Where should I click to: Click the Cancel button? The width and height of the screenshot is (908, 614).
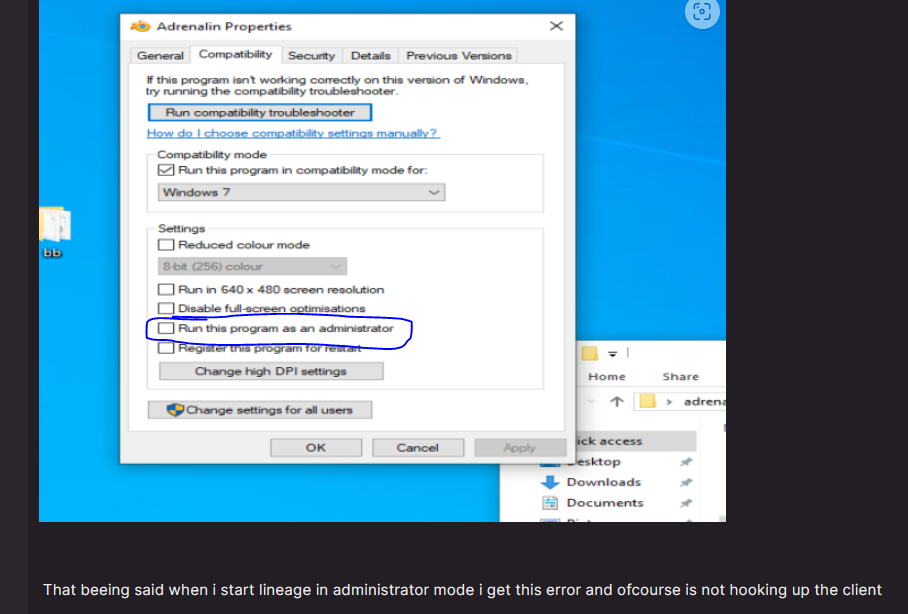pos(418,448)
